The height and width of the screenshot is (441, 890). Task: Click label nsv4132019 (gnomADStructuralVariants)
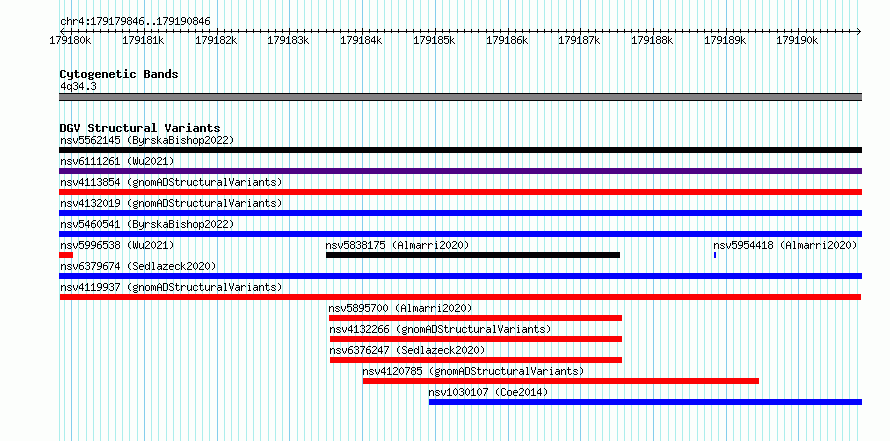point(171,203)
